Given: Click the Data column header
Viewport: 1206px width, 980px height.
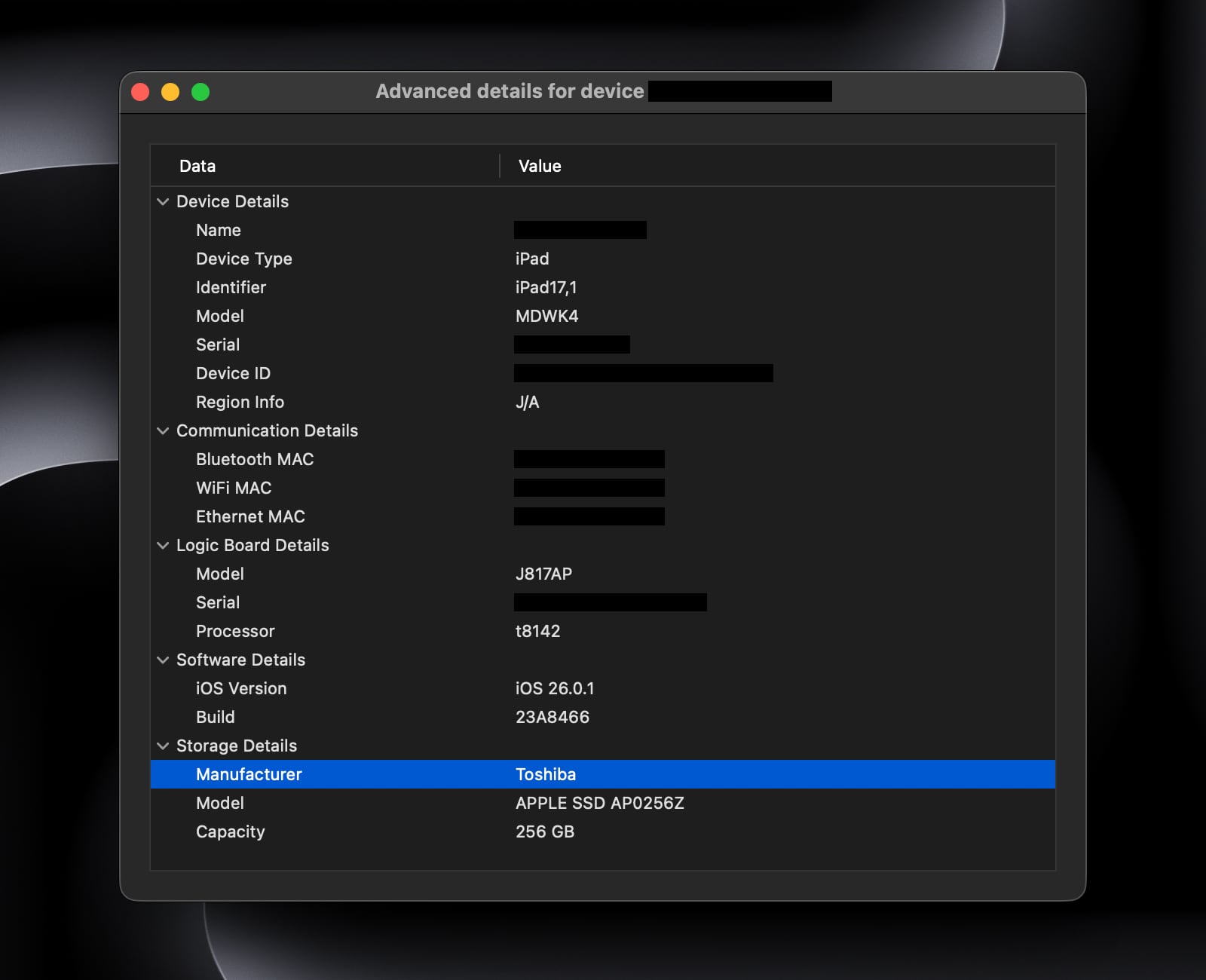Looking at the screenshot, I should (197, 166).
